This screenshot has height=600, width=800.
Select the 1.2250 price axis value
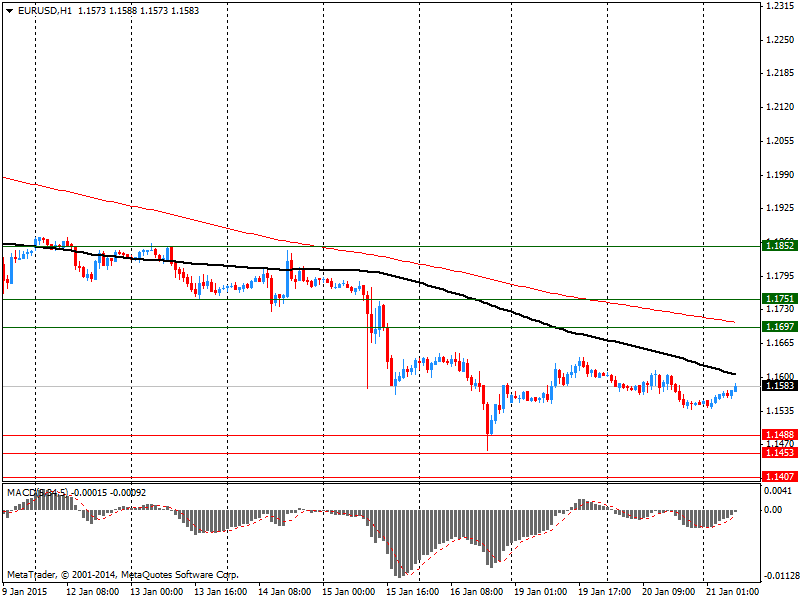[x=780, y=40]
